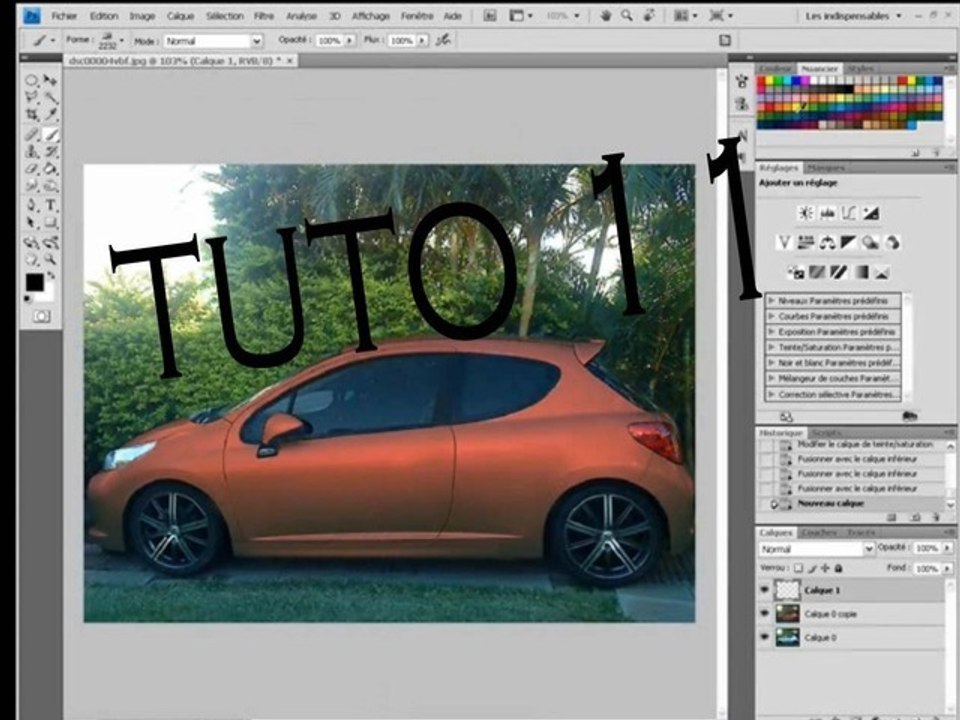Open the options bar Opacité slider arrow
The width and height of the screenshot is (960, 720).
350,40
